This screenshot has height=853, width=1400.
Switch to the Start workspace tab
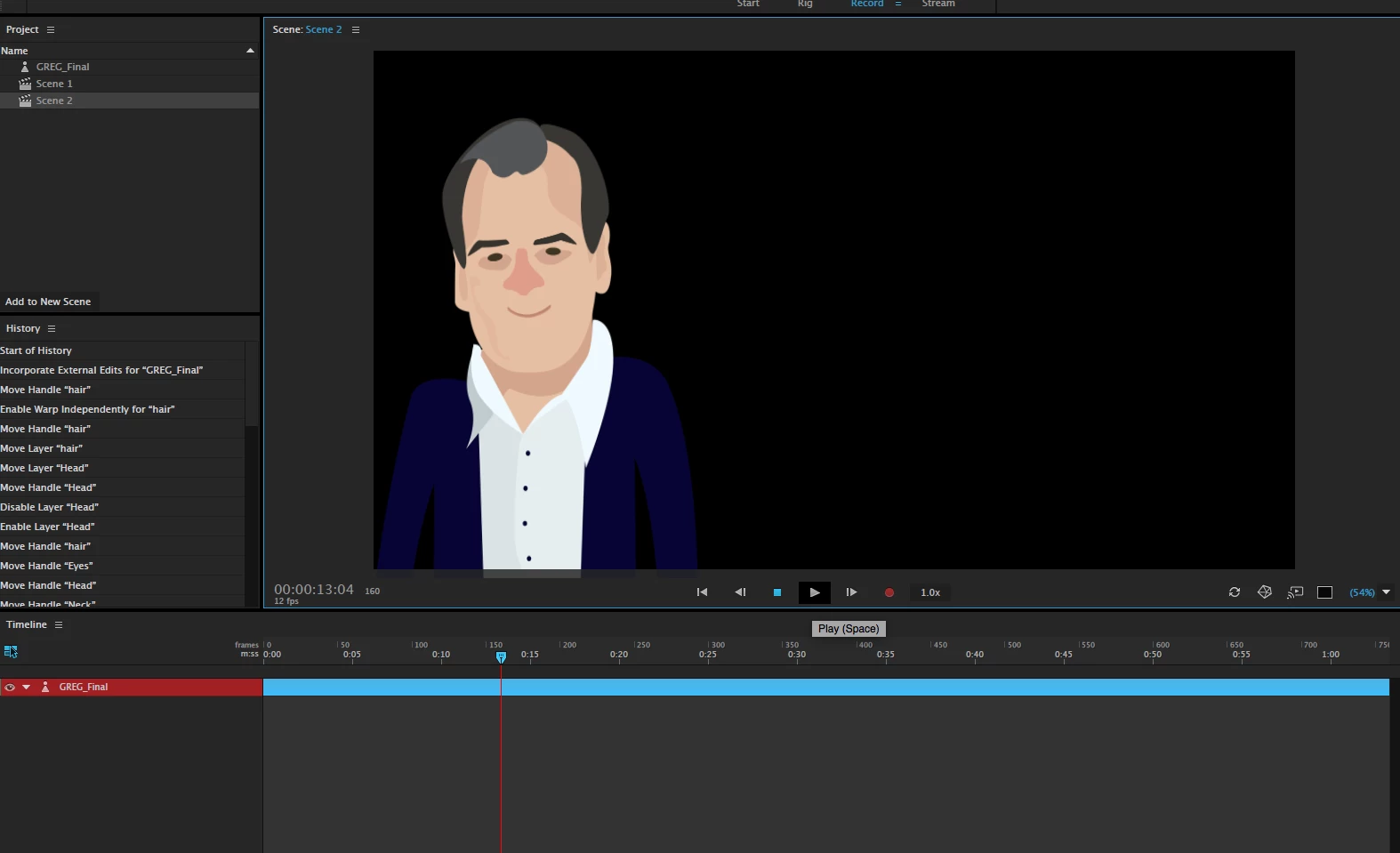[x=748, y=4]
